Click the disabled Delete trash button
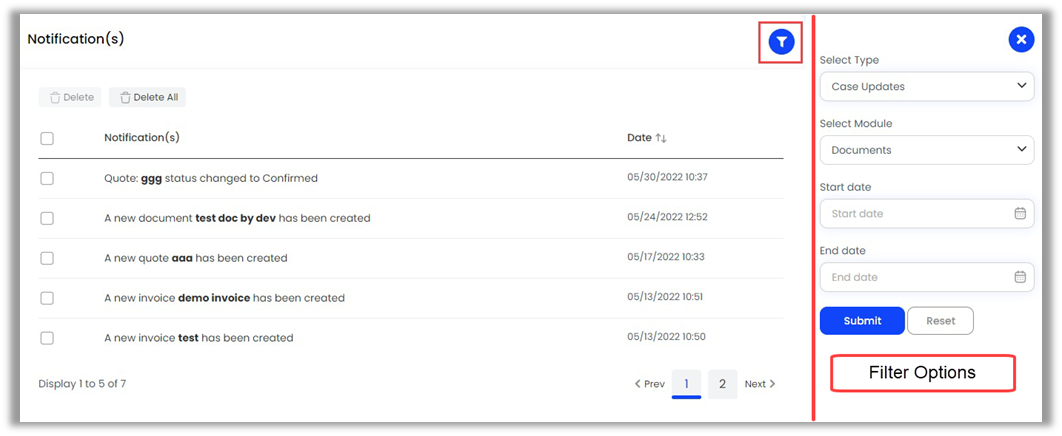 click(x=71, y=97)
